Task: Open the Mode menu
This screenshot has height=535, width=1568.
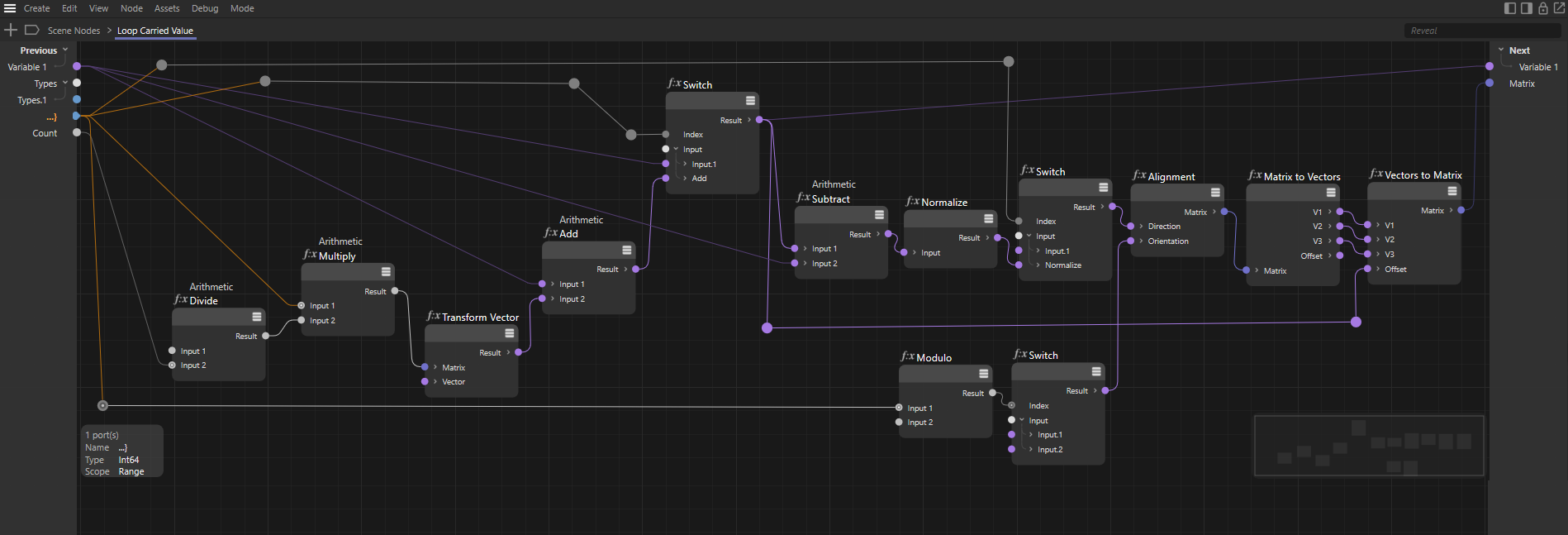Action: point(242,8)
